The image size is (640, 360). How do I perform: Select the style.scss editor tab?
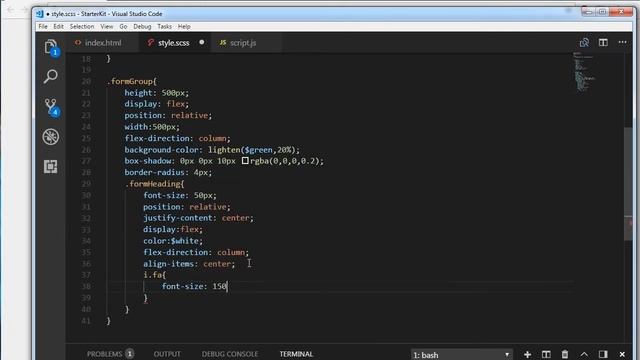click(175, 42)
